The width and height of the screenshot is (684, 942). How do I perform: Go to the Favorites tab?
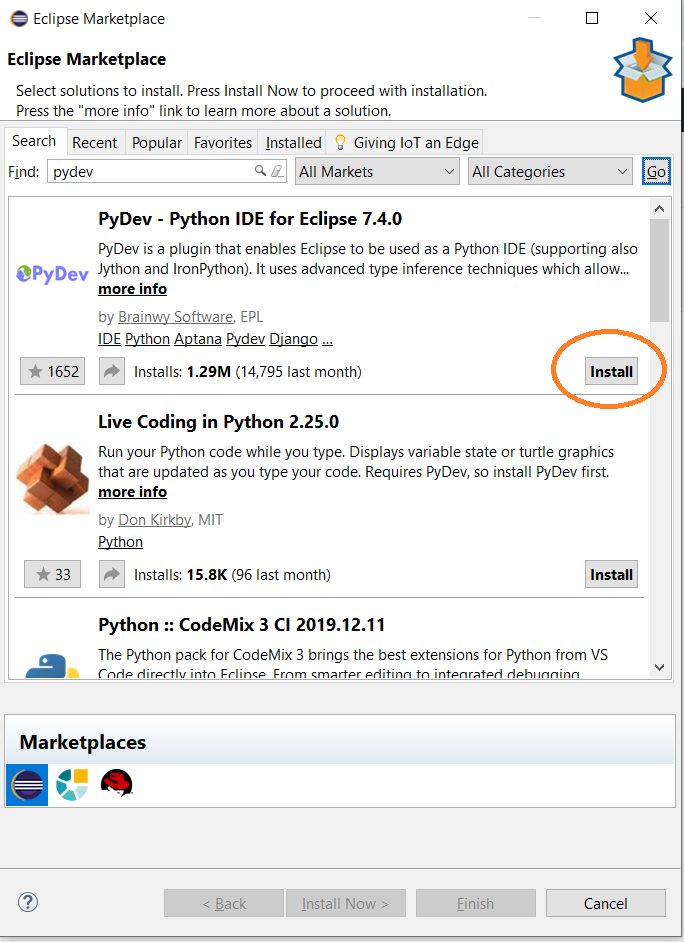coord(223,143)
